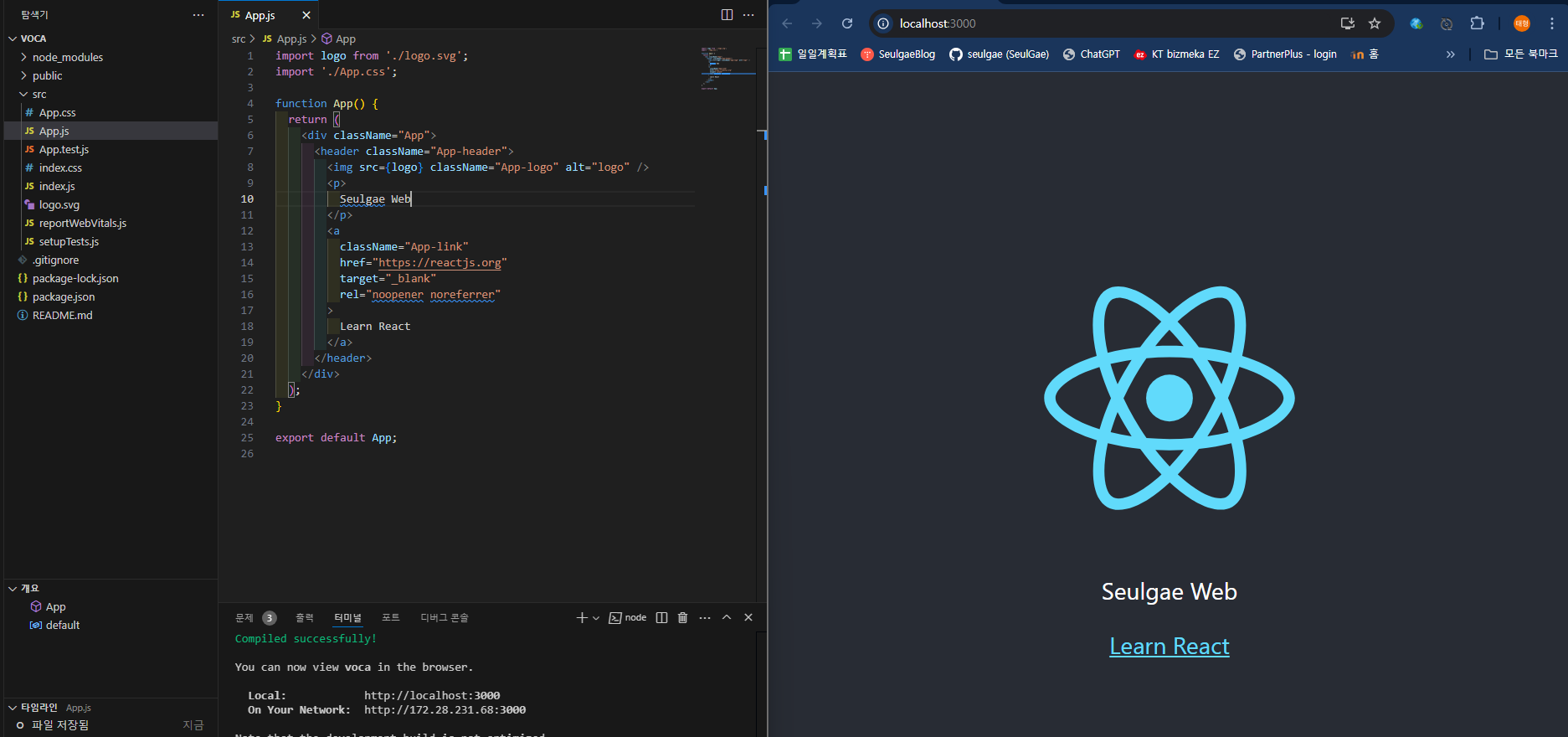
Task: Open the browser extensions puzzle icon
Action: (1477, 23)
